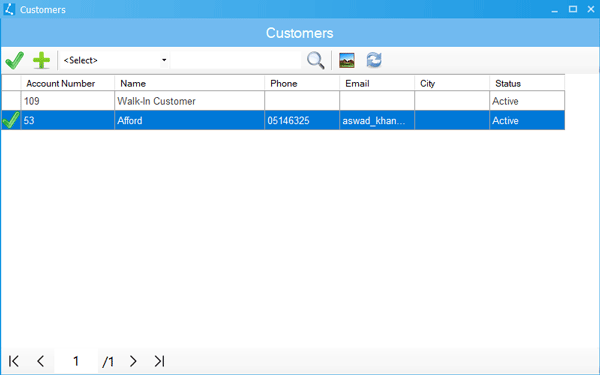Click Active status in Afford row
Viewport: 600px width, 375px height.
coord(527,121)
